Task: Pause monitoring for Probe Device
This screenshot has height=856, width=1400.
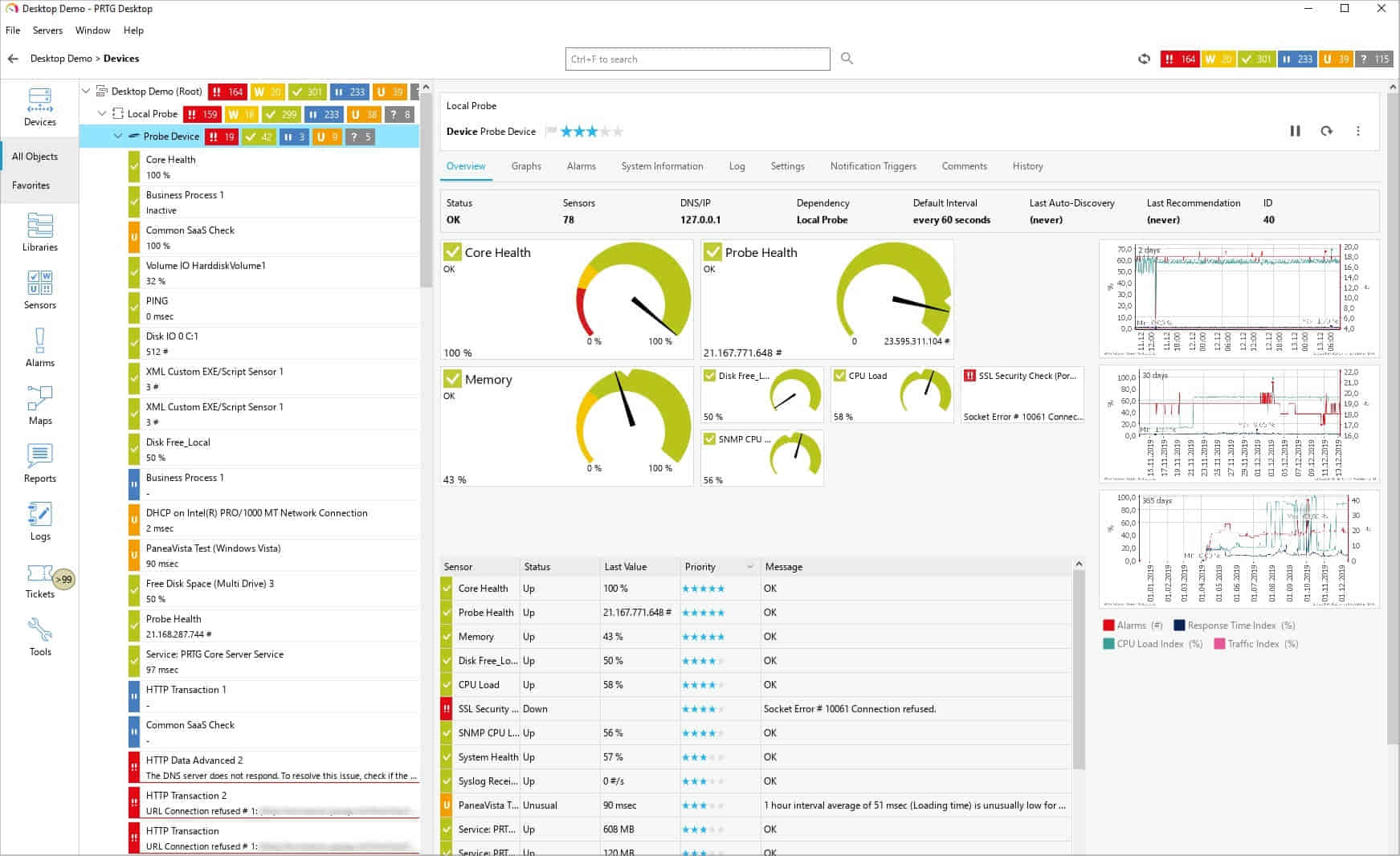Action: (1296, 131)
